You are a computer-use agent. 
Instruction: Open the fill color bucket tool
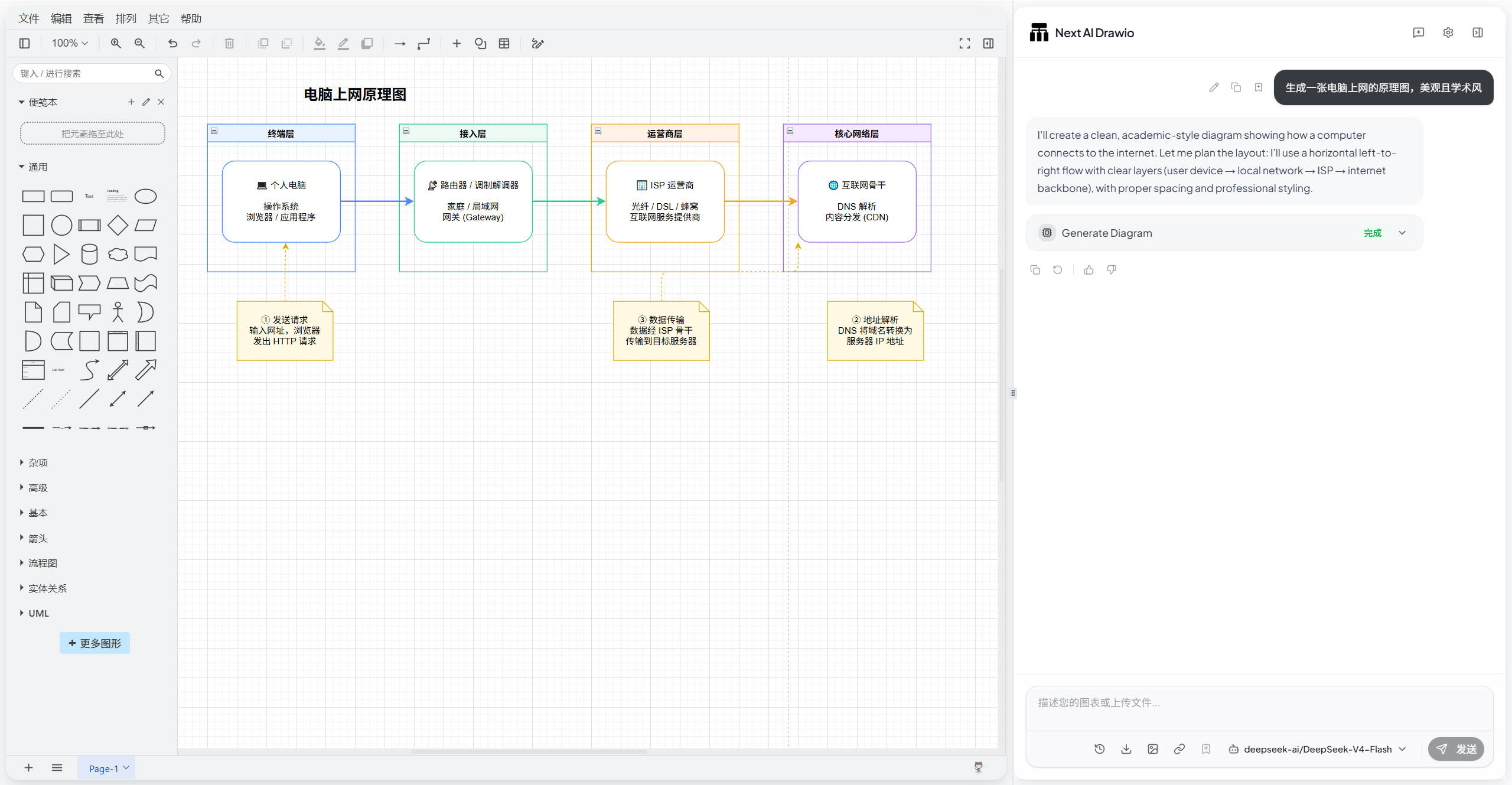tap(320, 43)
